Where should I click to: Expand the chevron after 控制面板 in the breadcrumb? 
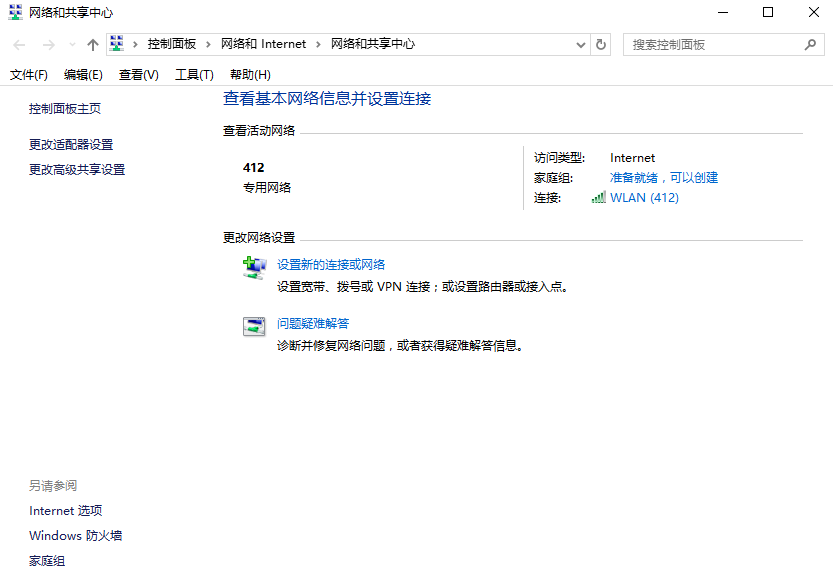208,45
